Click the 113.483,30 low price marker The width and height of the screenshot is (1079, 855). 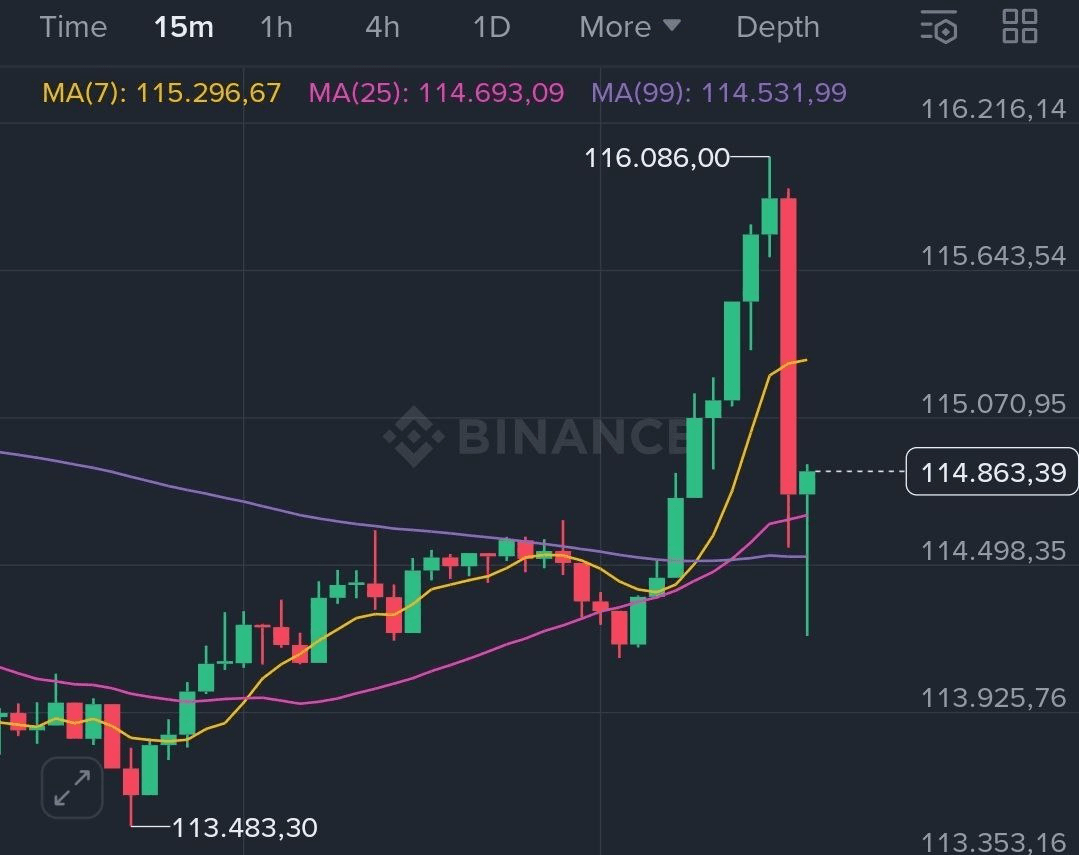245,828
